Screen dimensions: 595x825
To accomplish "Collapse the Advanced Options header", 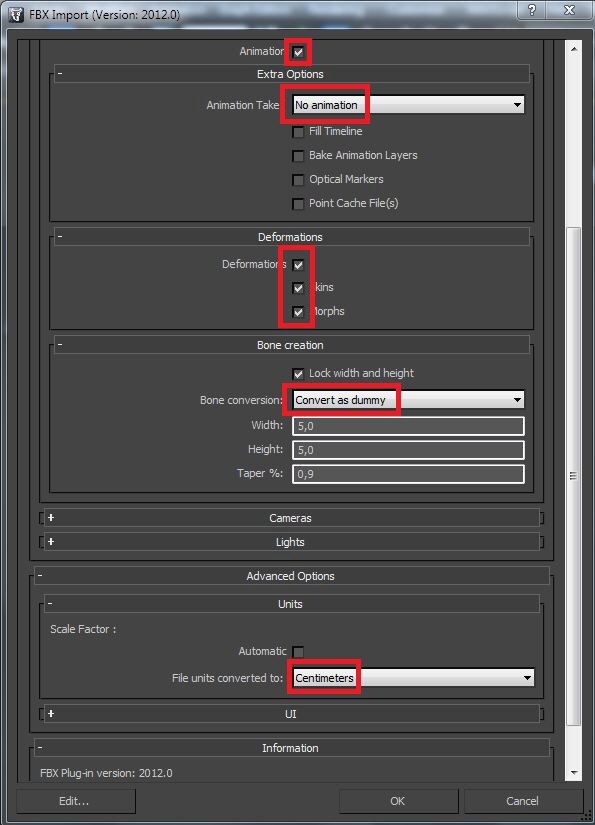I will click(x=292, y=576).
